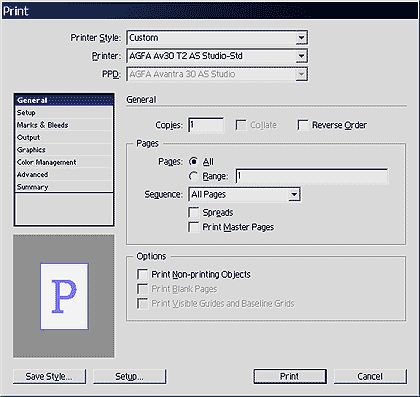Enable the Reverse Order checkbox
The width and height of the screenshot is (420, 397).
303,125
